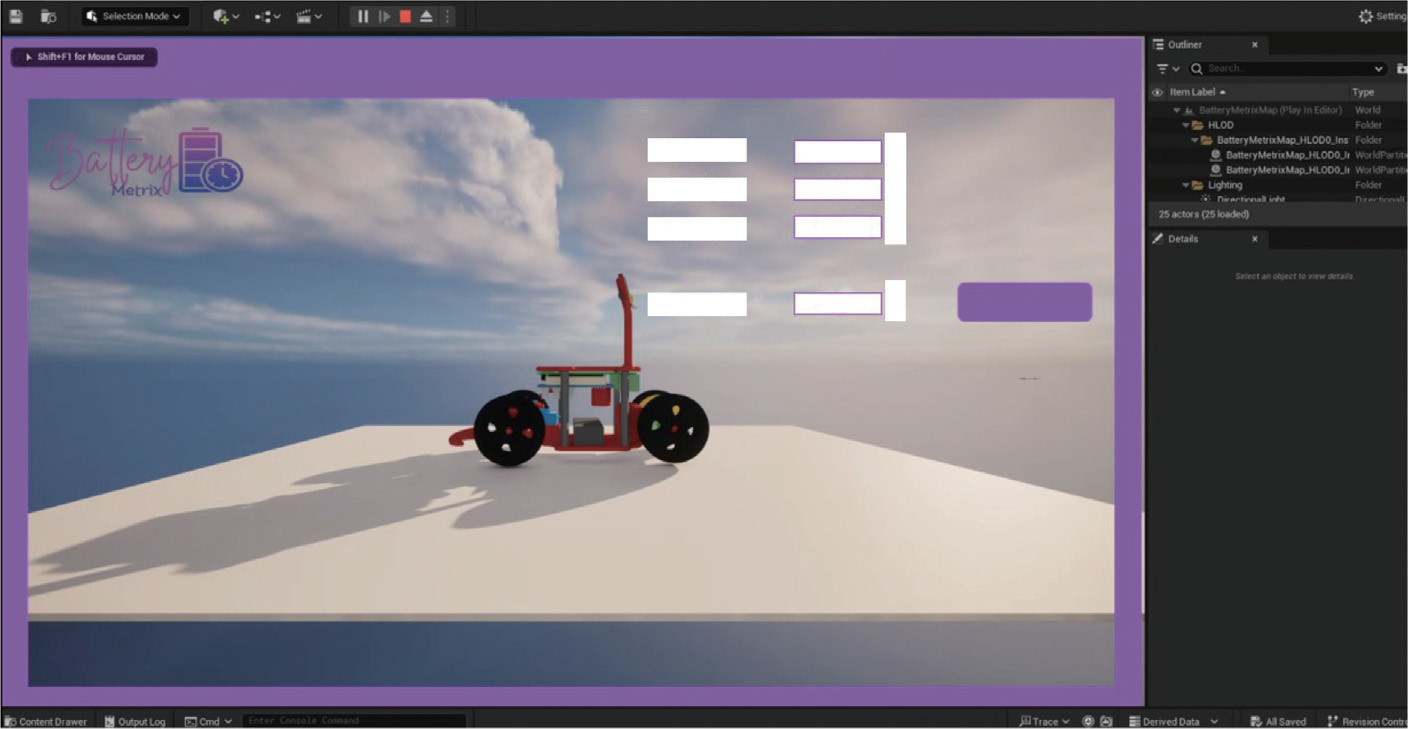Image resolution: width=1408 pixels, height=729 pixels.
Task: Stop the play session
Action: click(x=405, y=16)
